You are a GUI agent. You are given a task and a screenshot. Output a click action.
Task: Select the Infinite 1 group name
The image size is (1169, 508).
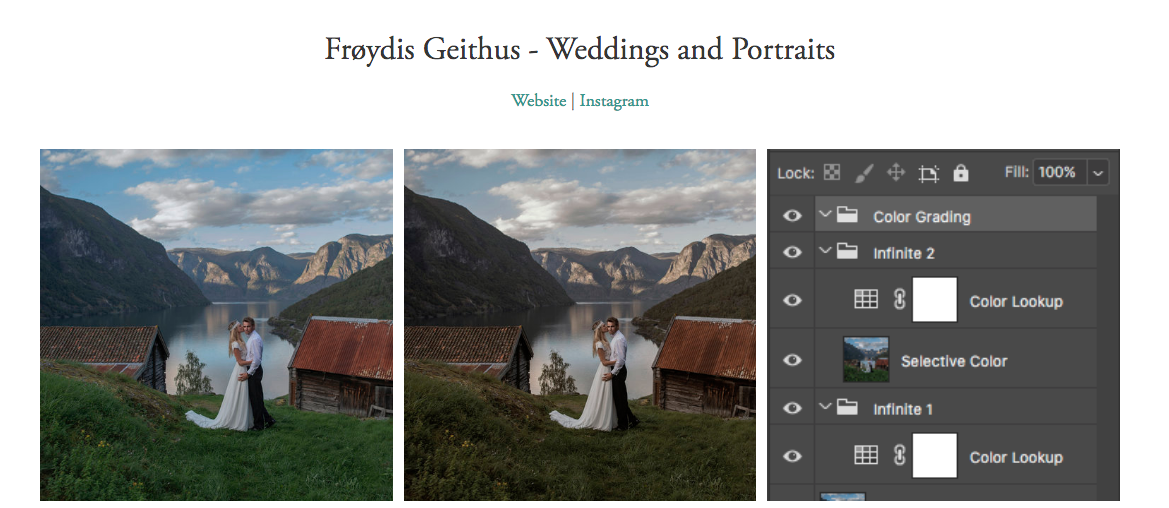point(903,409)
